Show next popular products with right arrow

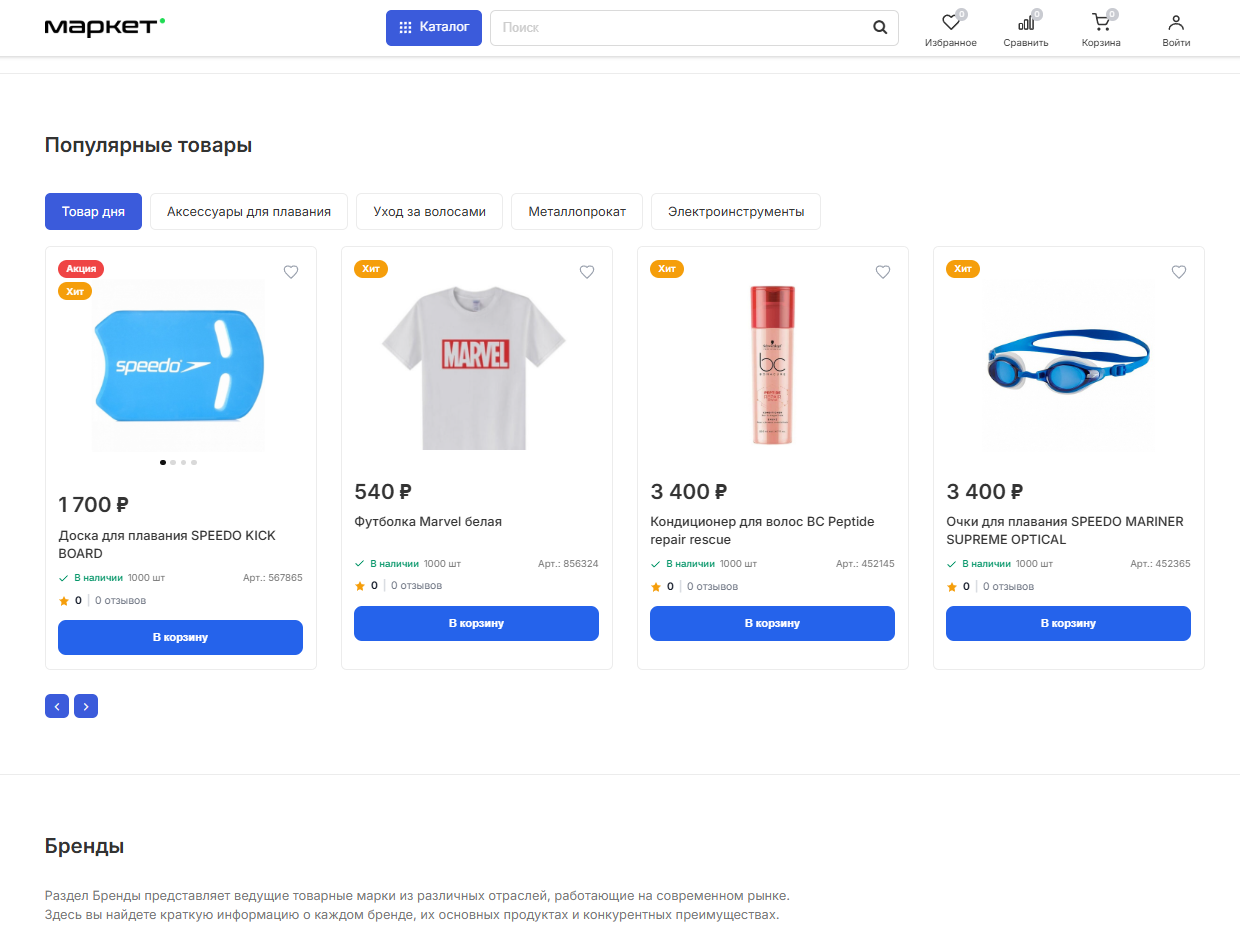(86, 706)
